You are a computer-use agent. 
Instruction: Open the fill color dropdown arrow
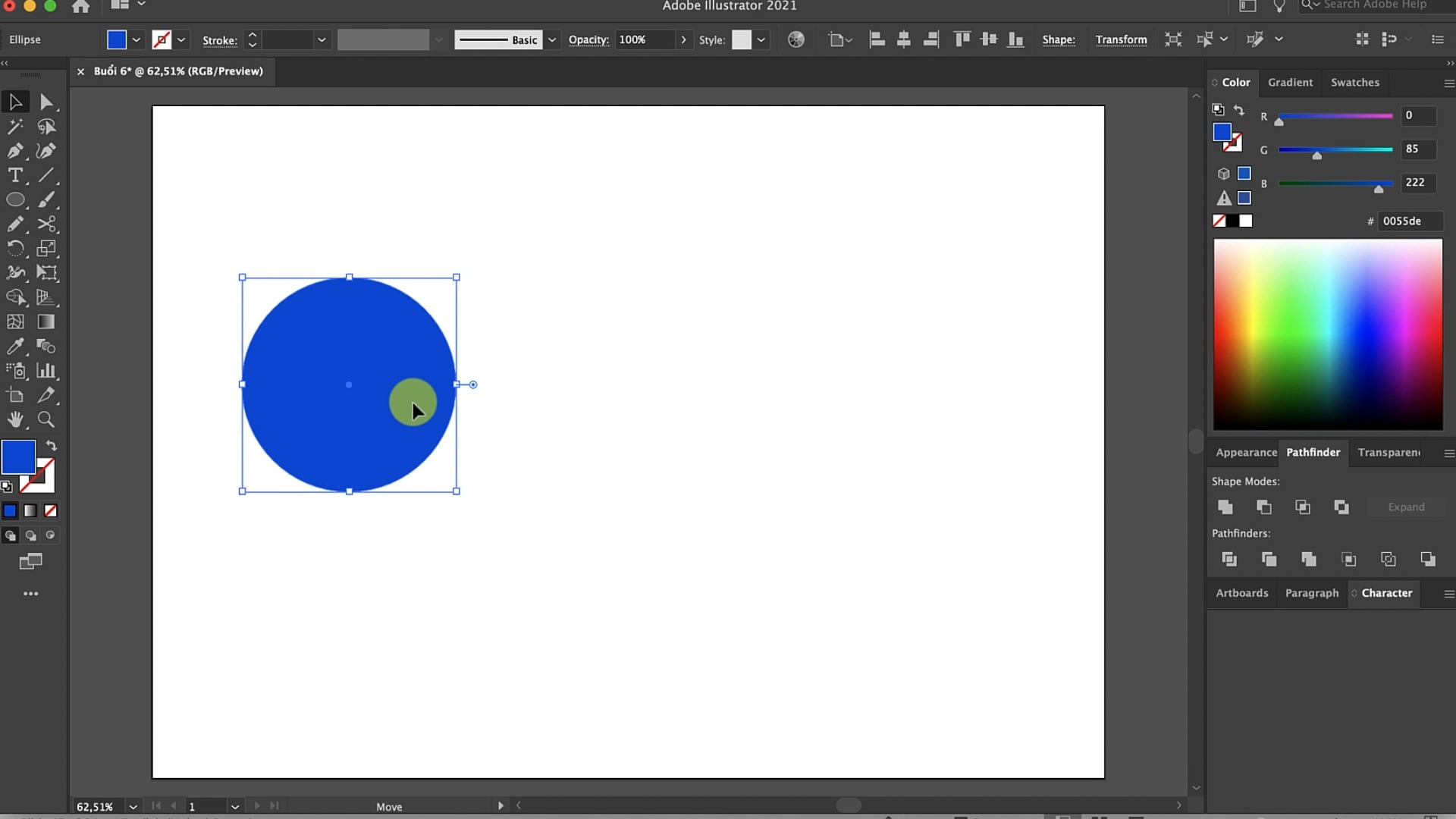(136, 39)
